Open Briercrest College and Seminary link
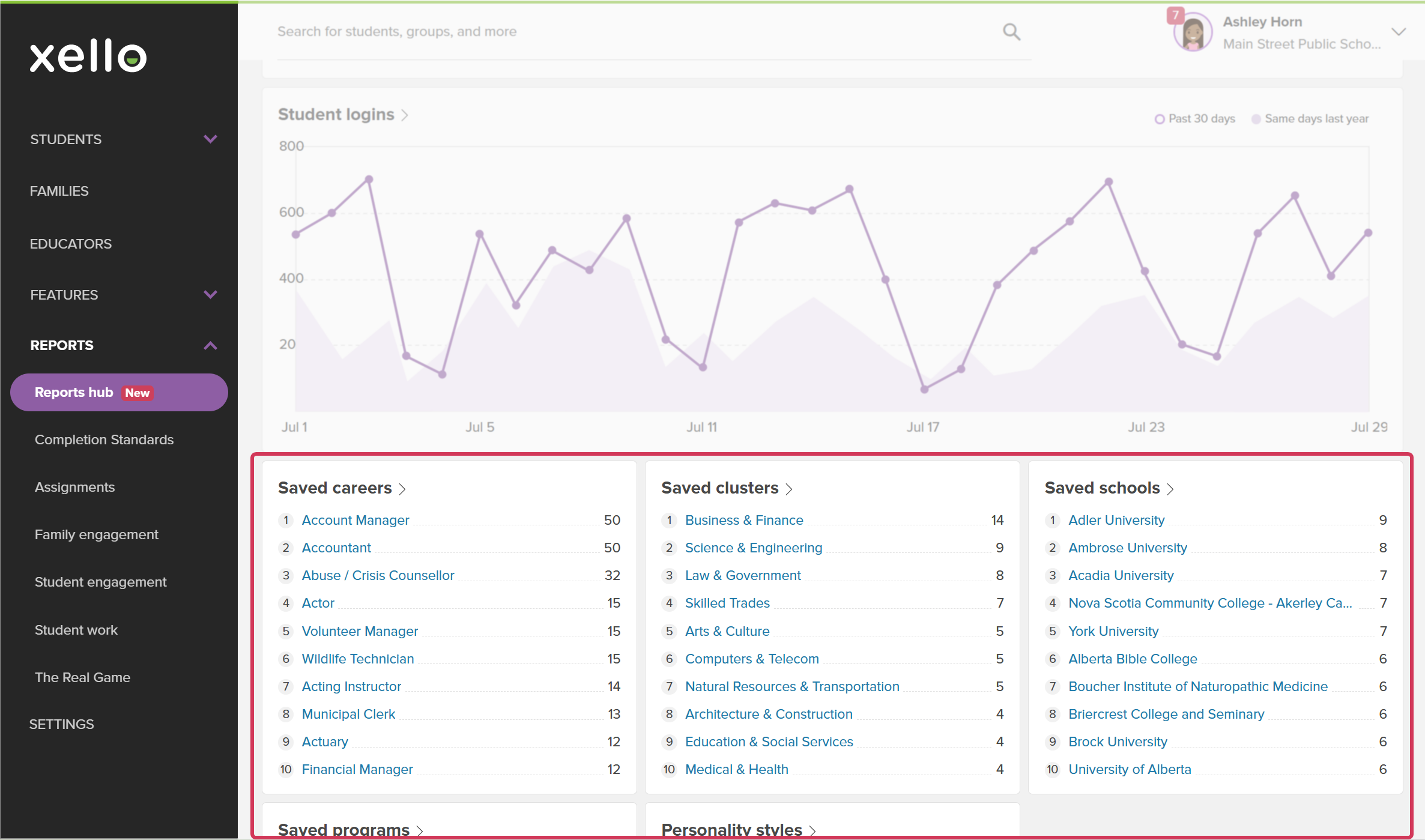Viewport: 1425px width, 840px height. click(1166, 714)
